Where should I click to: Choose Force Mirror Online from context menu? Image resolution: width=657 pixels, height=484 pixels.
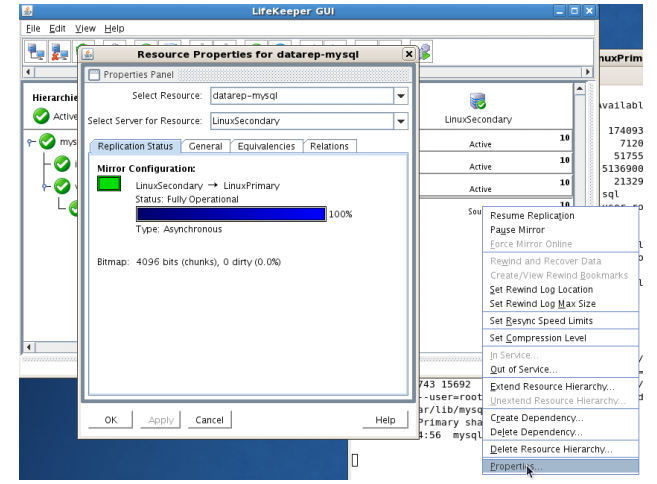tap(560, 244)
